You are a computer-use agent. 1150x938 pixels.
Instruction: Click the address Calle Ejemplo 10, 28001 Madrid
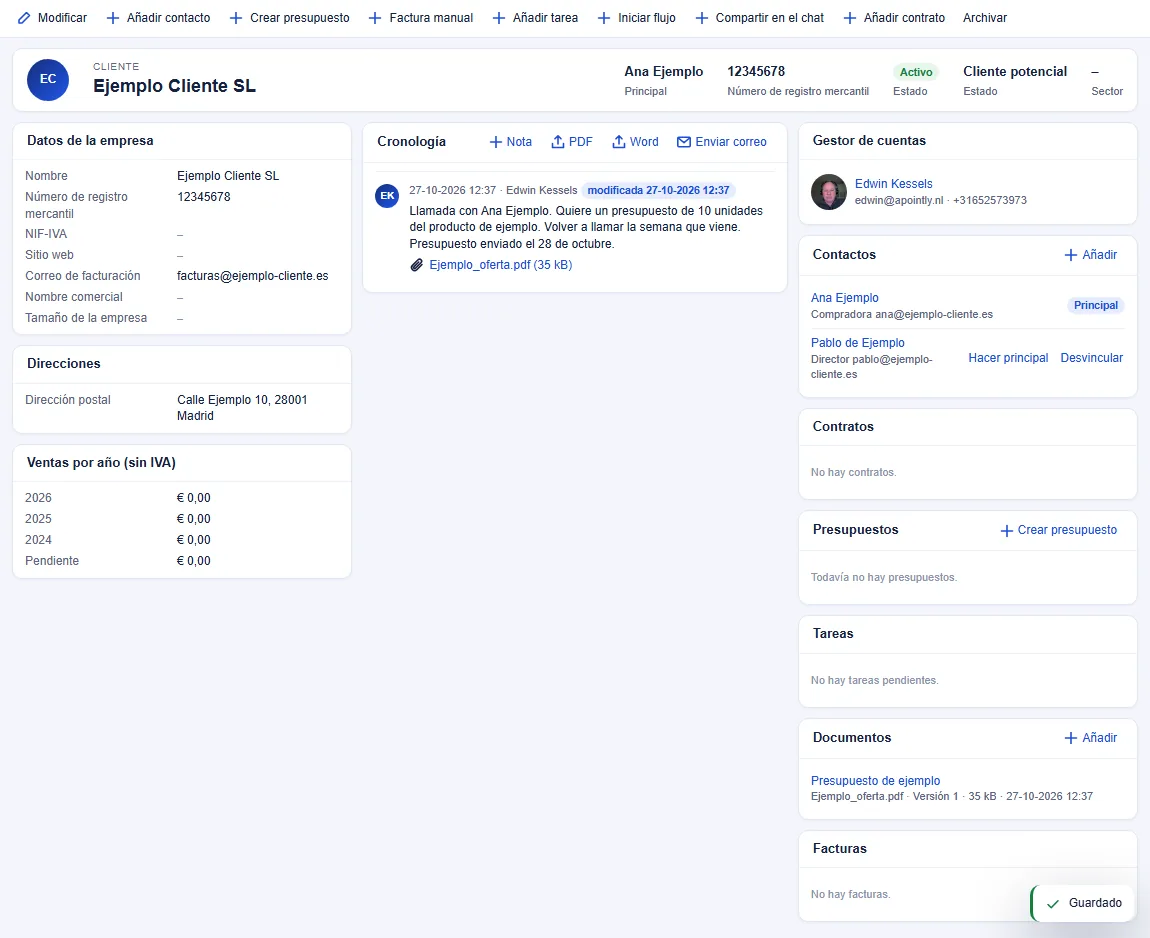(242, 408)
